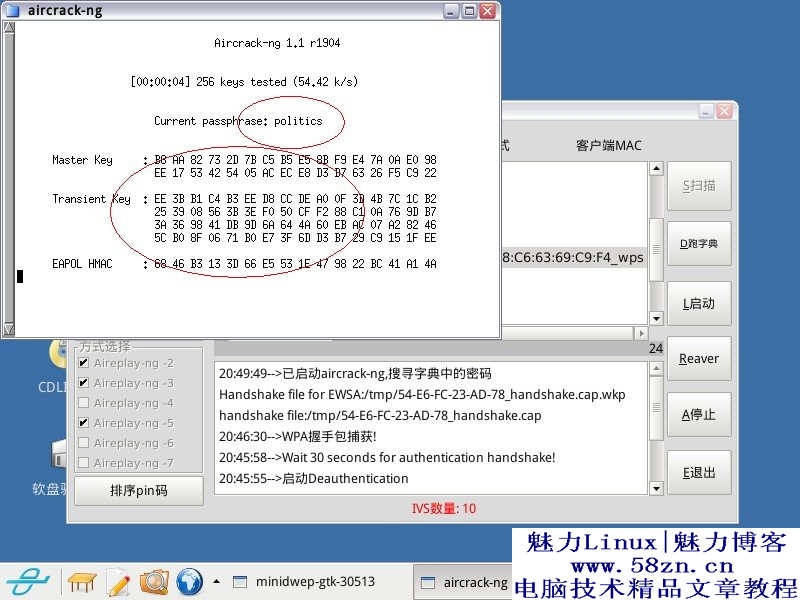
Task: Enable the Aireplay-ng -4 checkbox
Action: 84,403
